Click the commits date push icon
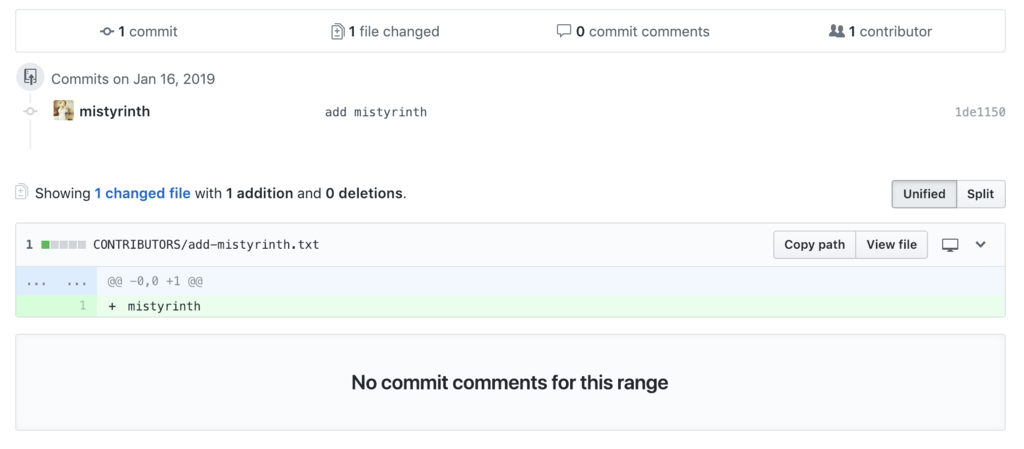 [30, 77]
